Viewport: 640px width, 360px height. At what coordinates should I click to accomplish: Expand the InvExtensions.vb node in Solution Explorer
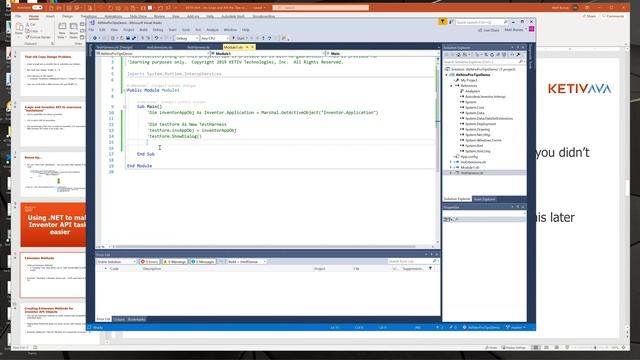451,162
